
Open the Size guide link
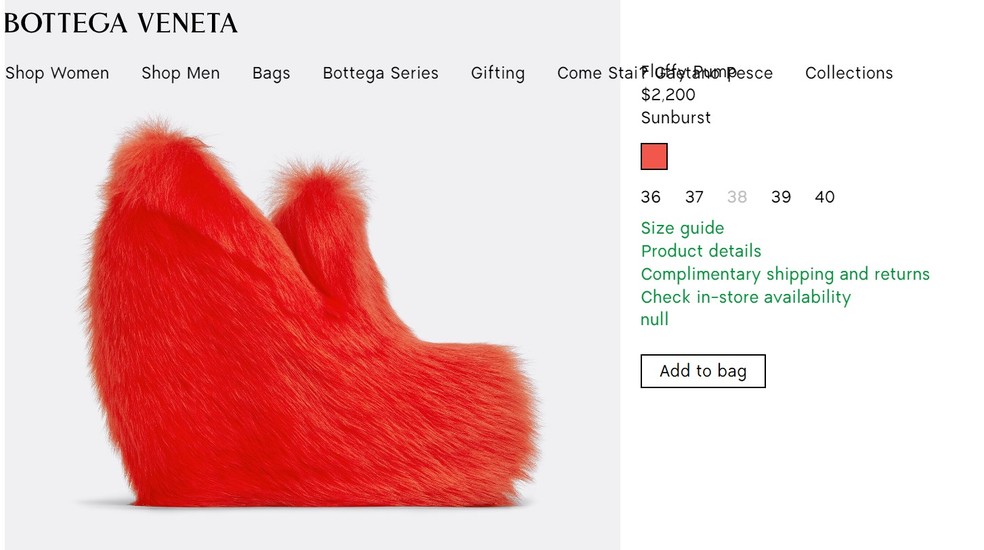pos(682,228)
